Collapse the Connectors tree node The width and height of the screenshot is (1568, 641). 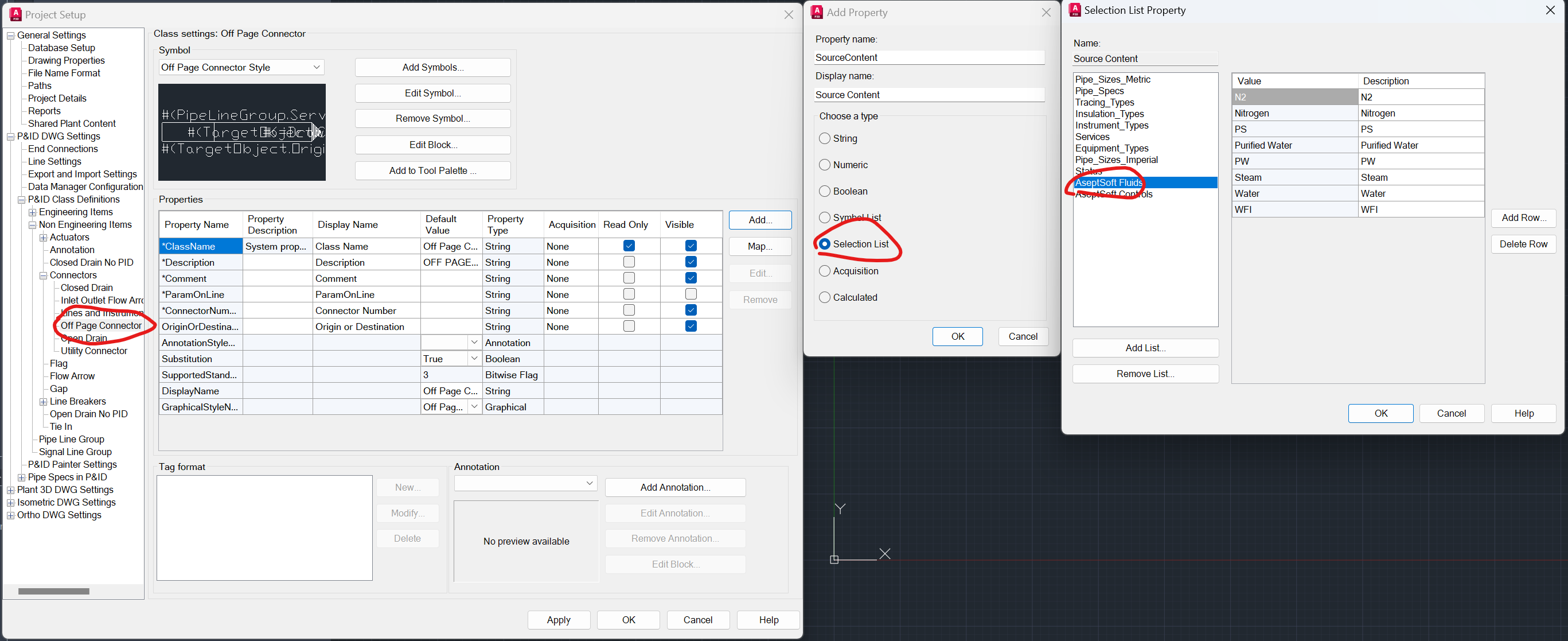pos(43,275)
